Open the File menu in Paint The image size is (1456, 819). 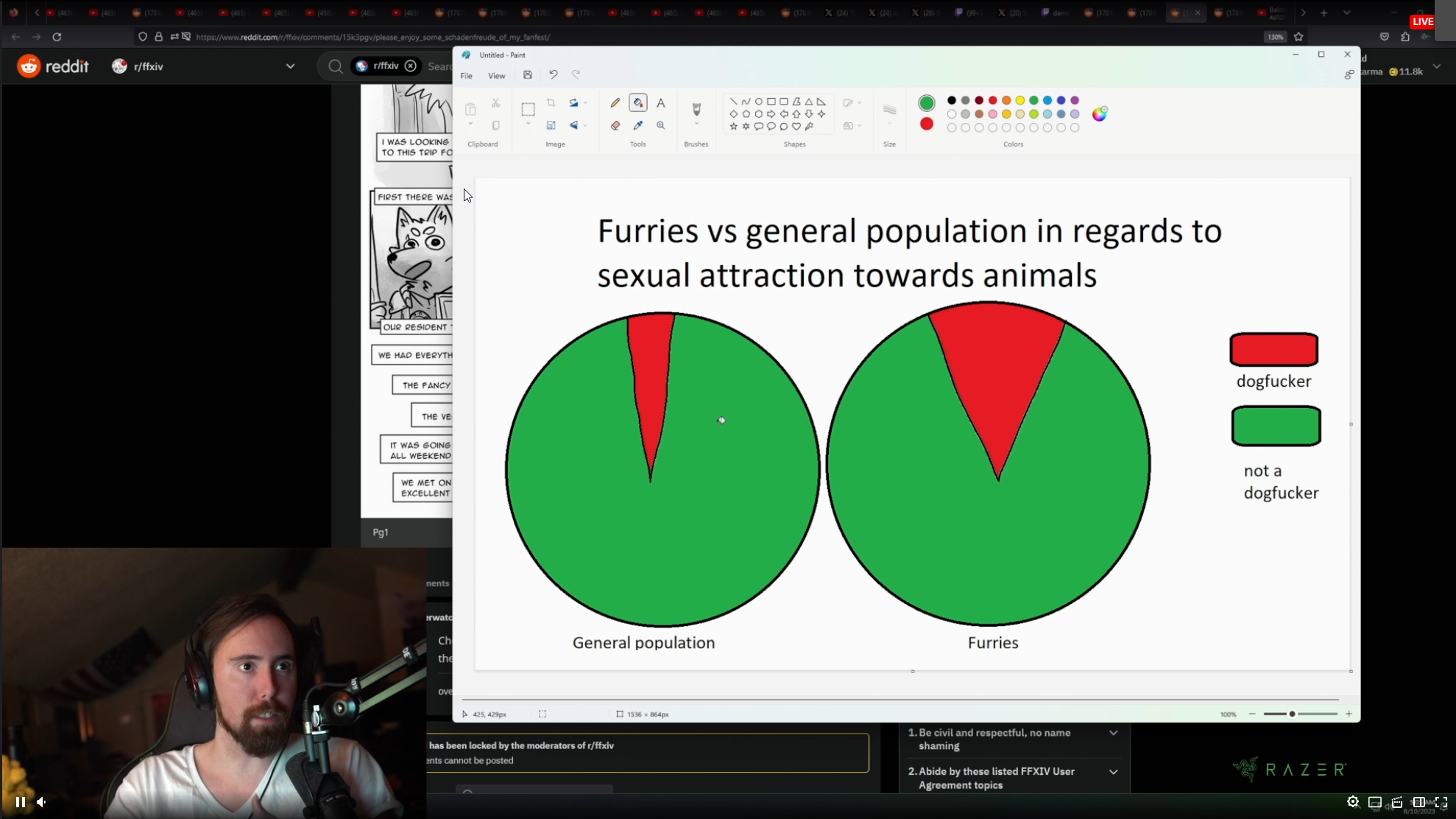(467, 76)
